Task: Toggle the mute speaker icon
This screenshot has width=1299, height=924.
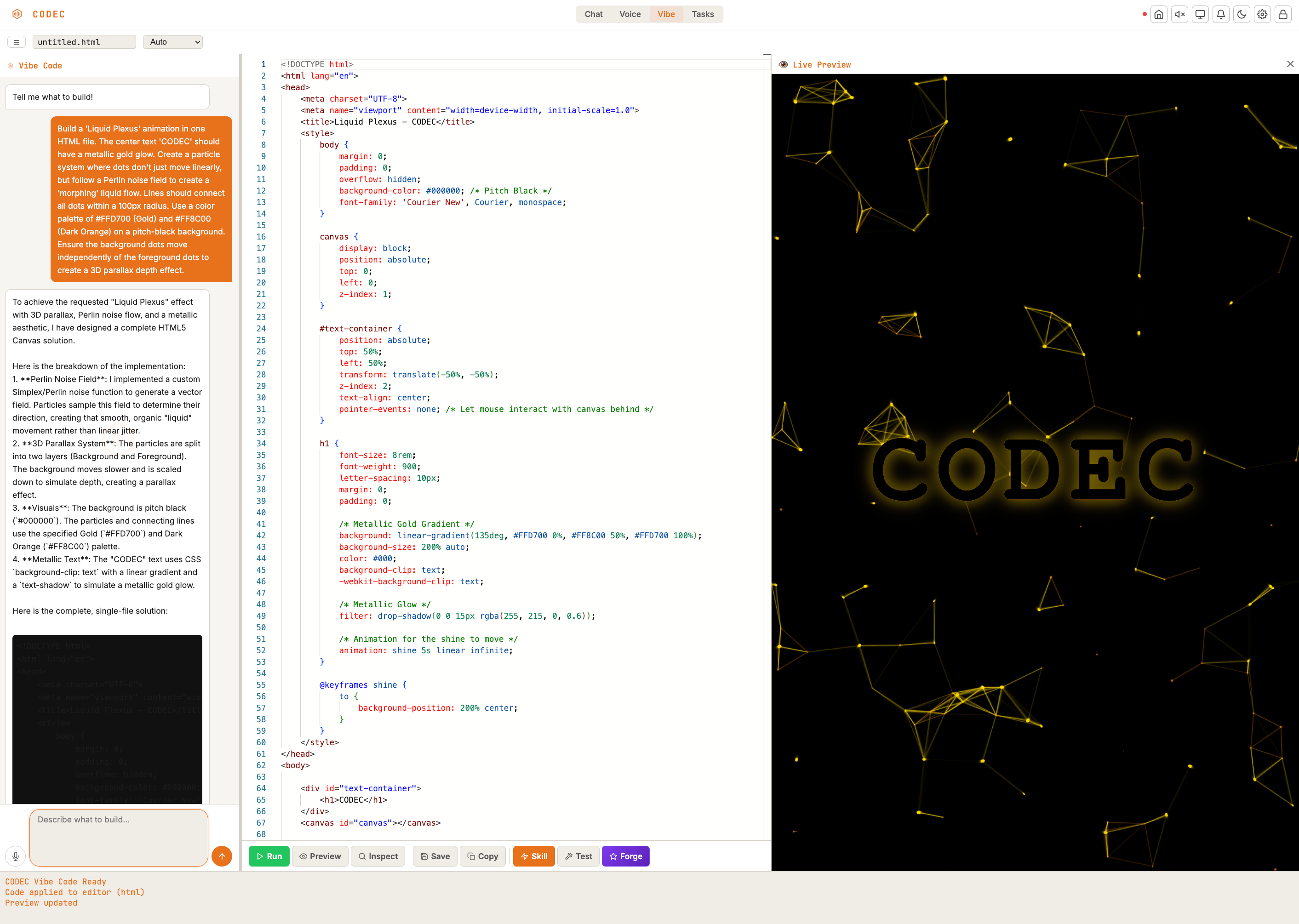Action: [x=1179, y=14]
